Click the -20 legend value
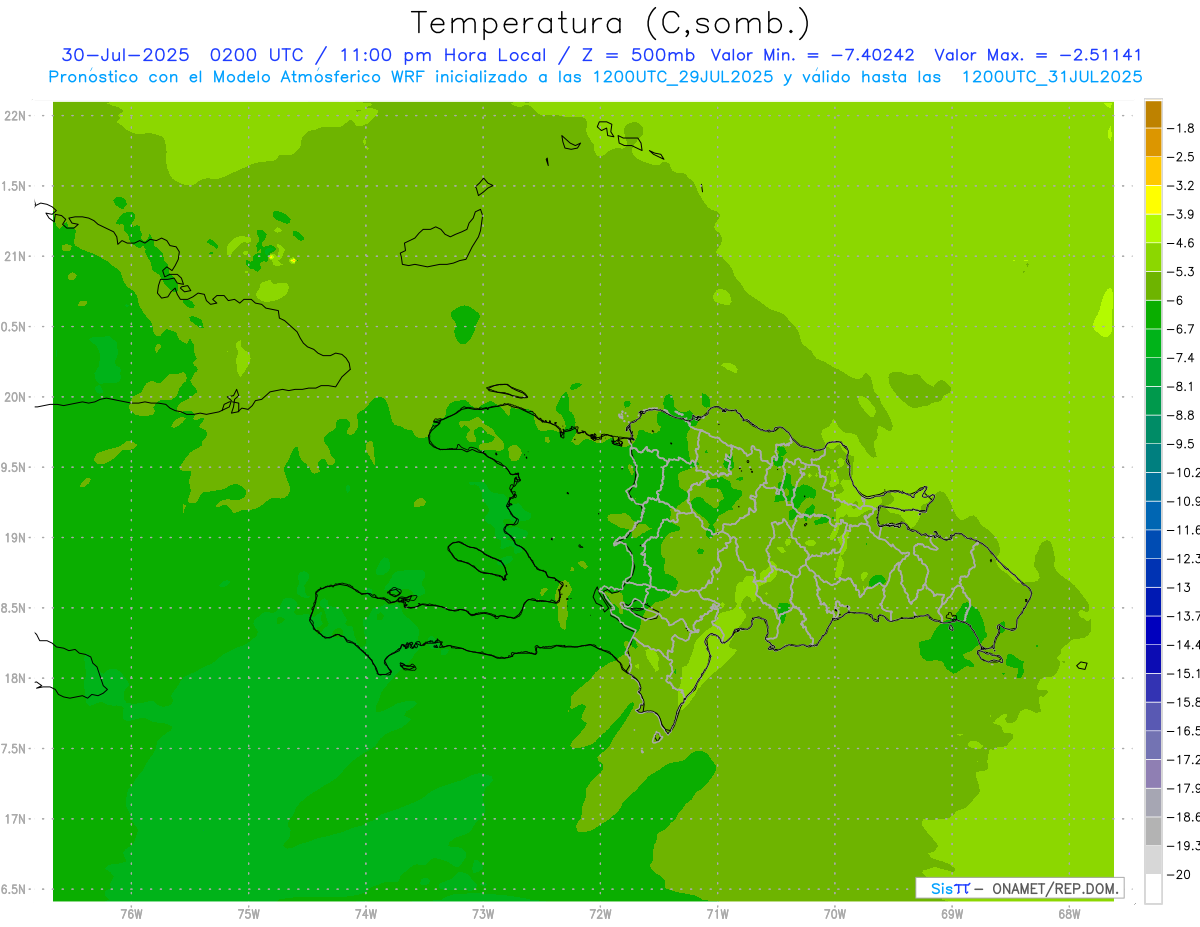The image size is (1200, 927). [1179, 874]
